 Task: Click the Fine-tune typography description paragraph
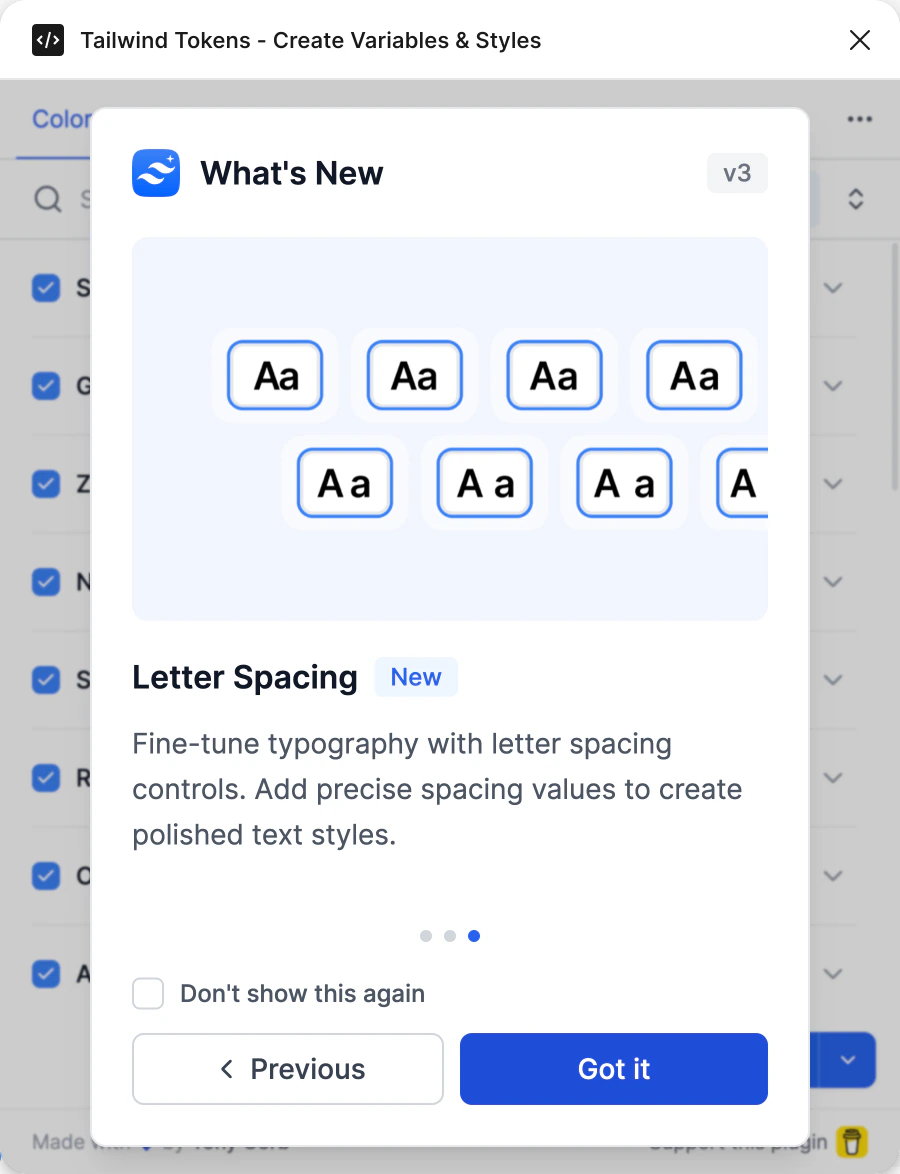[437, 789]
